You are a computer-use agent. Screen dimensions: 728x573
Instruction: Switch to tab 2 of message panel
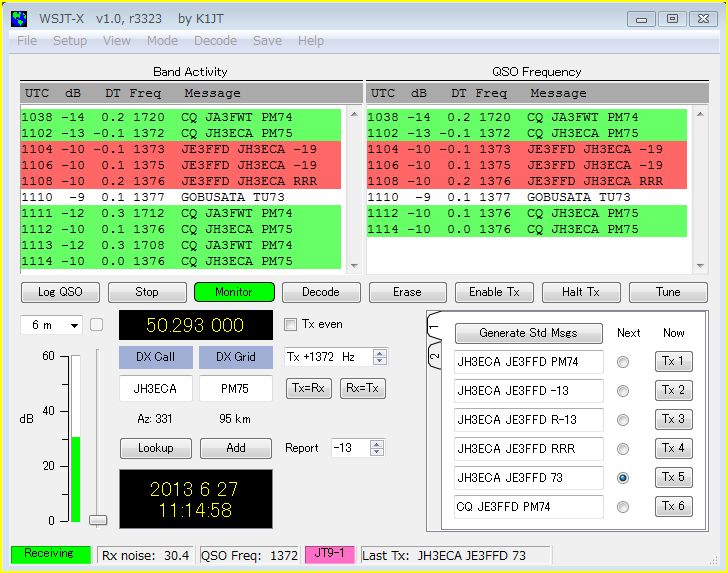[x=435, y=357]
